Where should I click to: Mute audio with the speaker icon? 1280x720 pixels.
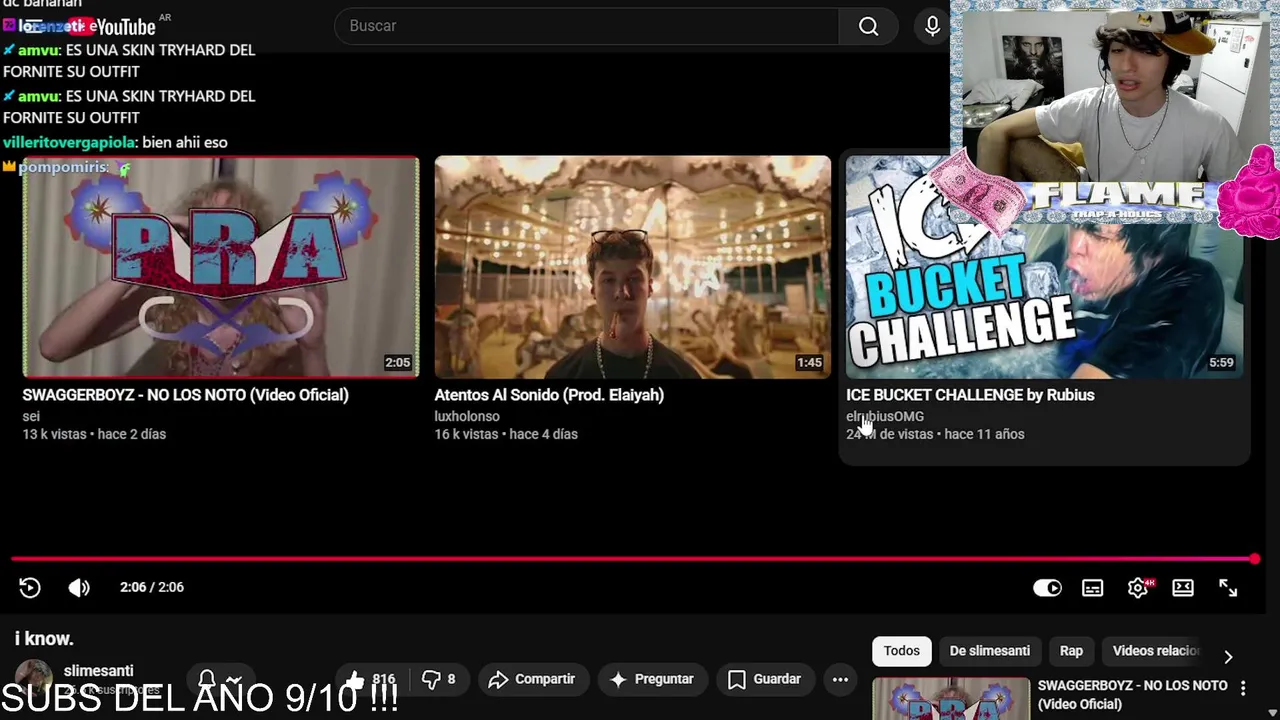pyautogui.click(x=79, y=587)
